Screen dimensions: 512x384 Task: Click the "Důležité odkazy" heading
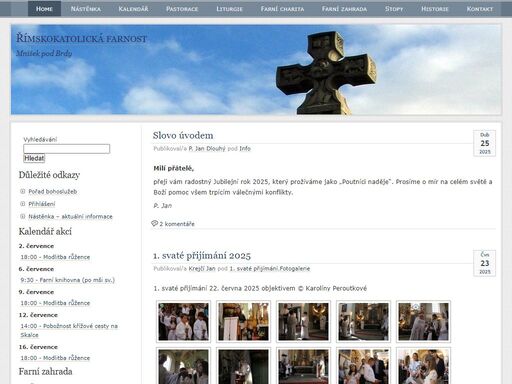49,175
